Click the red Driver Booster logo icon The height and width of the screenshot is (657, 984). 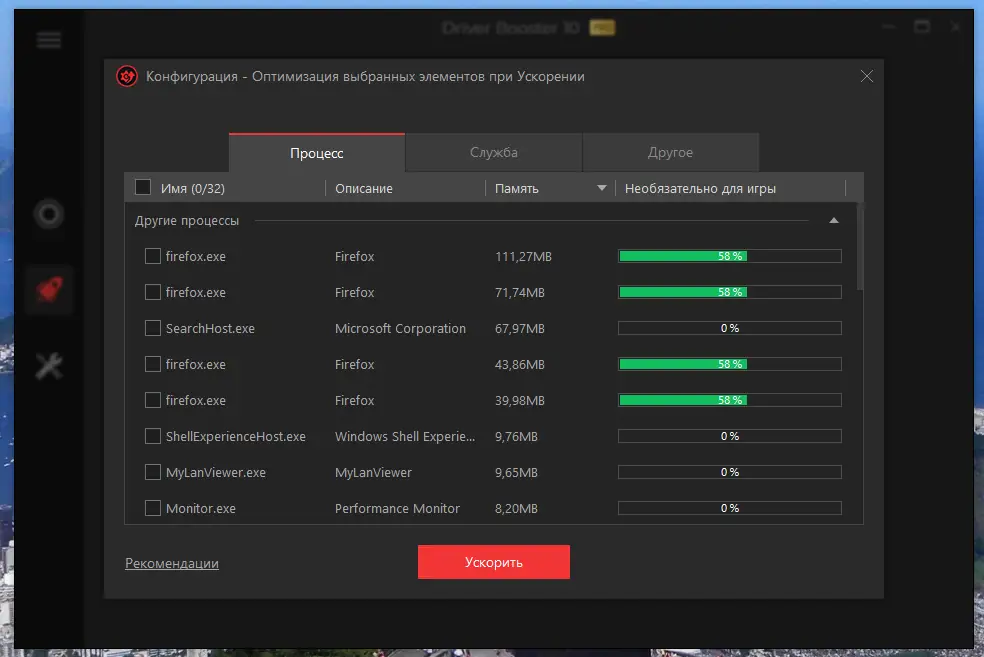point(127,77)
